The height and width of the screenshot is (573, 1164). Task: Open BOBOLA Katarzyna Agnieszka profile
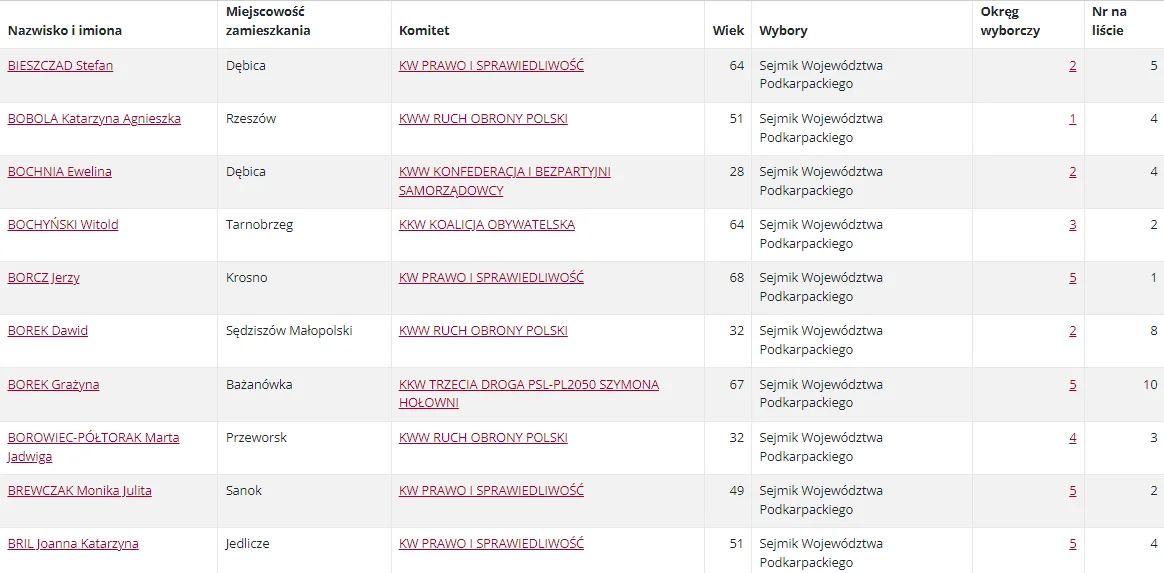pos(94,119)
